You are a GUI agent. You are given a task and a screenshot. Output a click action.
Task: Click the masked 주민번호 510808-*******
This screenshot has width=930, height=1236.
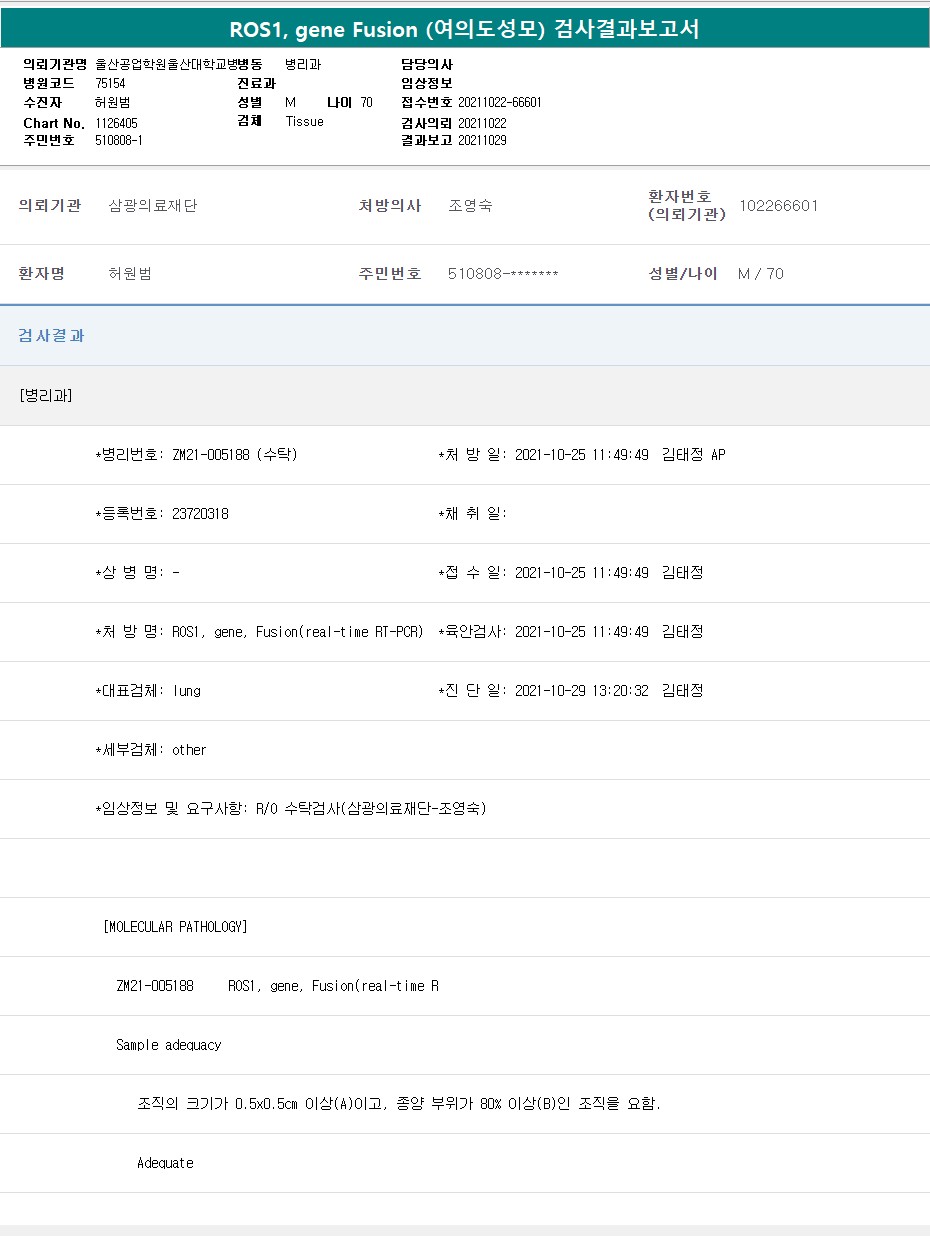[x=503, y=274]
